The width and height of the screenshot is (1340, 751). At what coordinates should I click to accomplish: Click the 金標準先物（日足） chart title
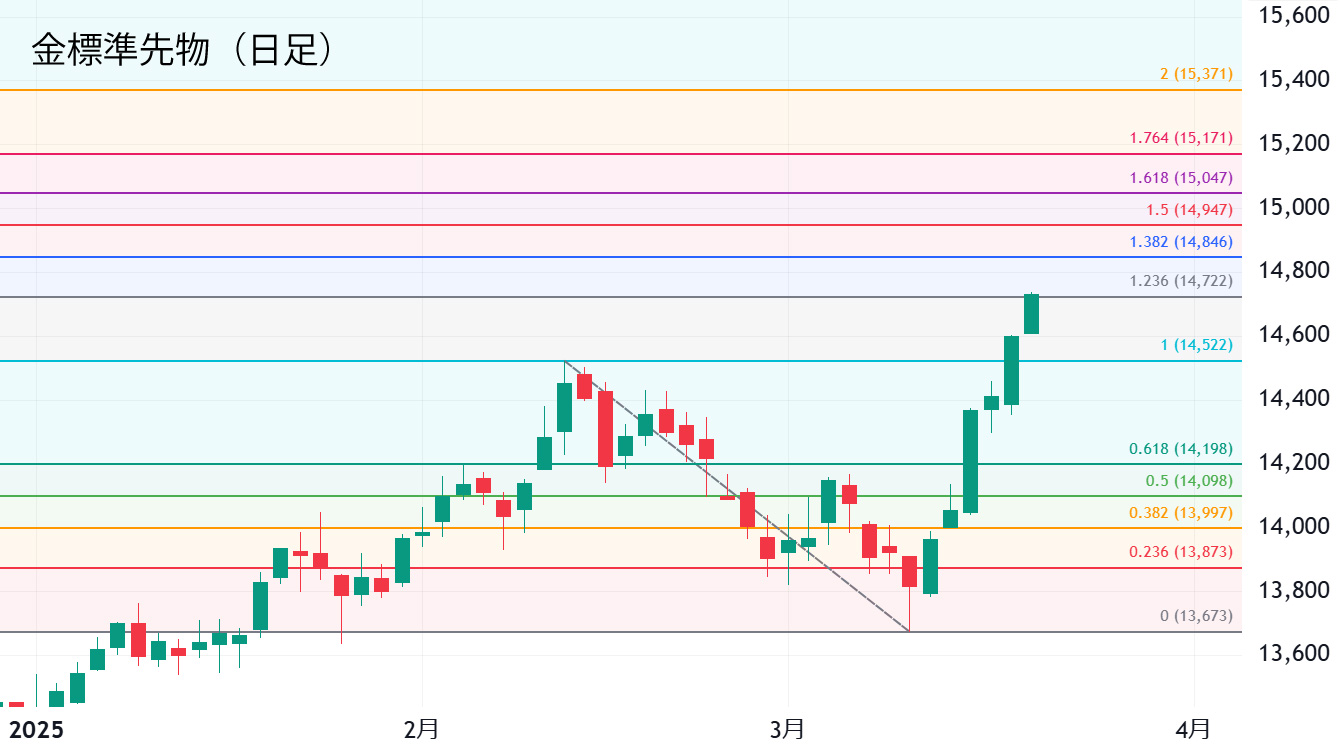click(181, 50)
